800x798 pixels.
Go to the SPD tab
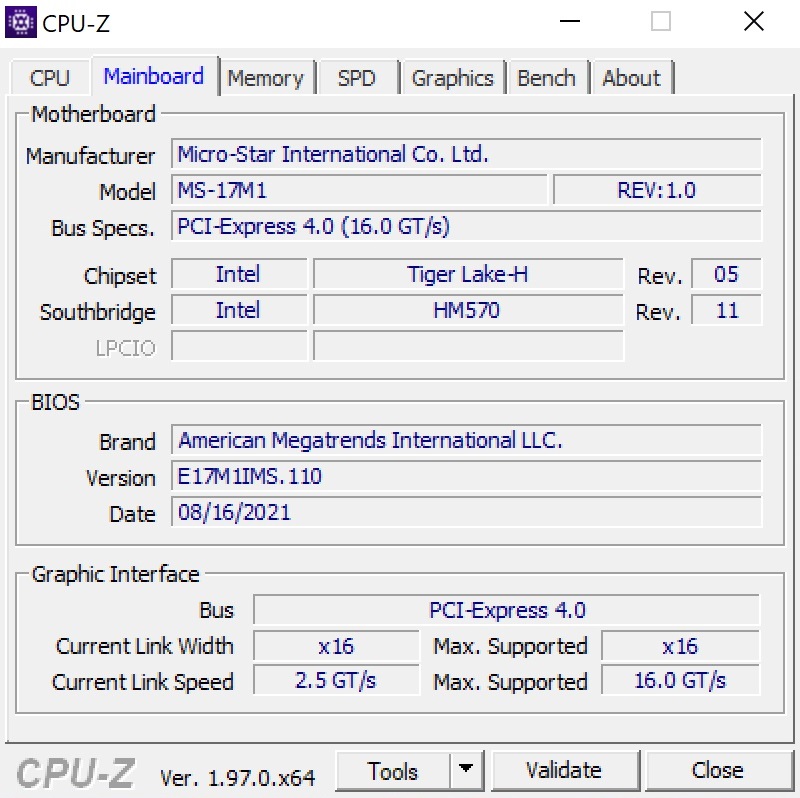(357, 78)
